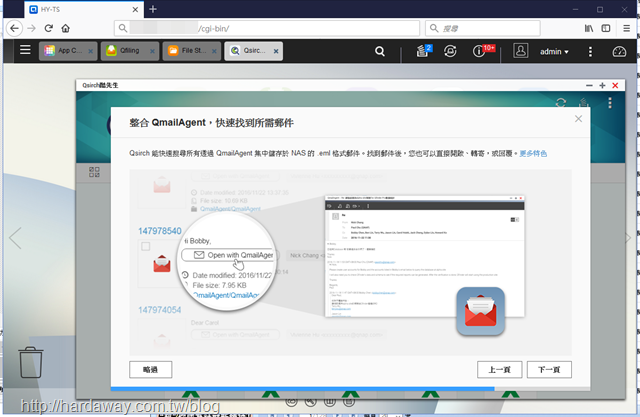Go back with browser back arrow
The image size is (640, 417).
pos(14,29)
